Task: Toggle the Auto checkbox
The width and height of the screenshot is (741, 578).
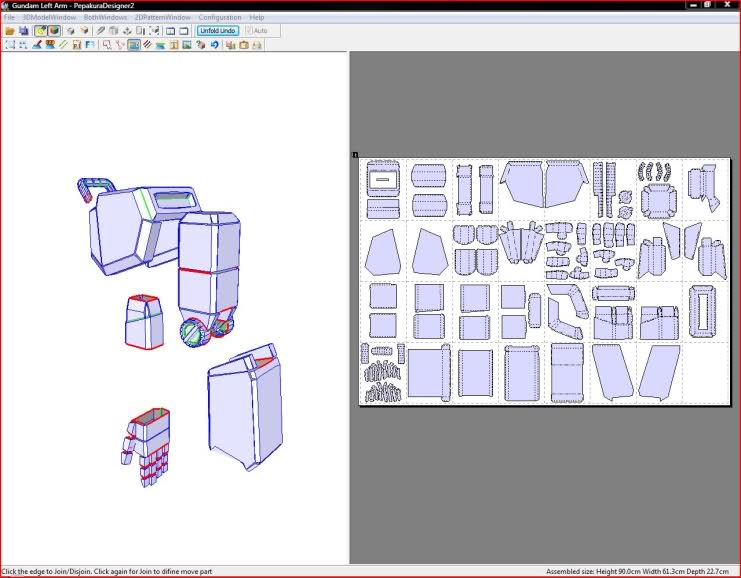Action: pos(249,31)
